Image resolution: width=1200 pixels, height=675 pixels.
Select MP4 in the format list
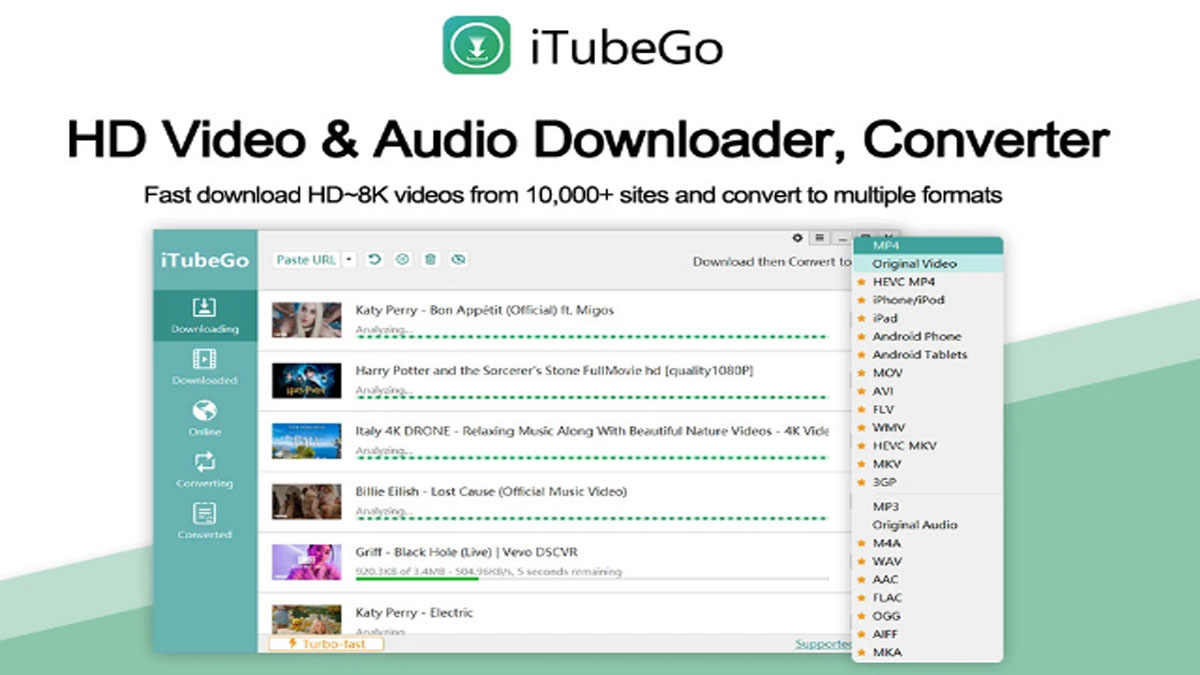927,245
